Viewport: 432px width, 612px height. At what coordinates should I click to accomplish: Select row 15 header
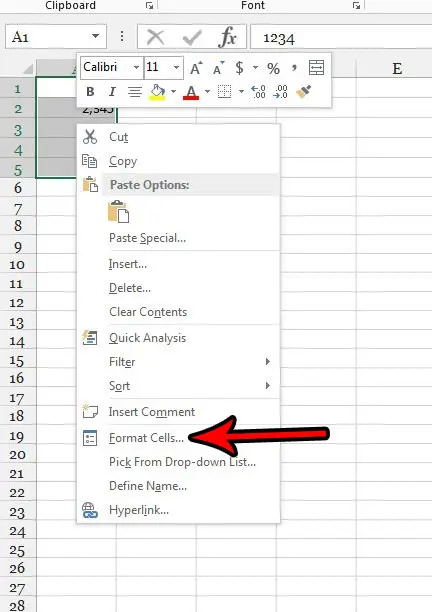(18, 360)
